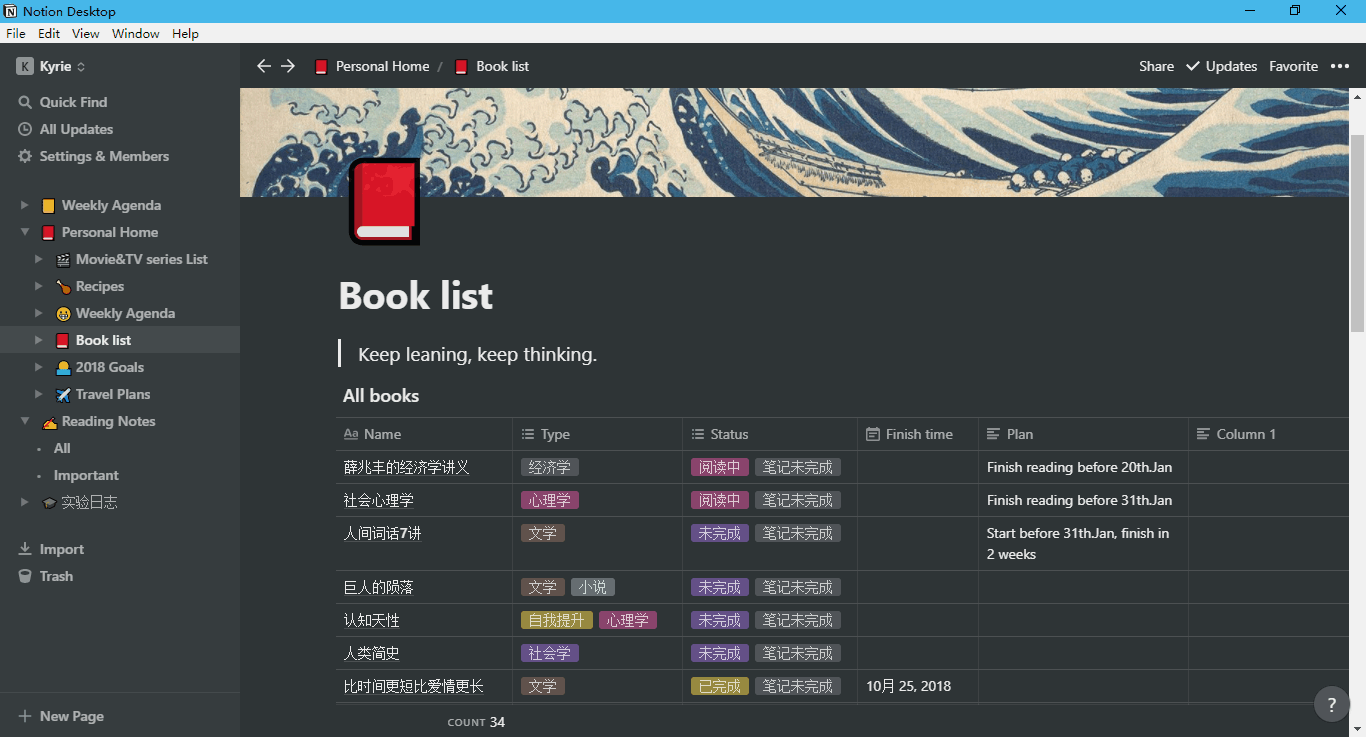
Task: Open the Window menu
Action: click(135, 33)
